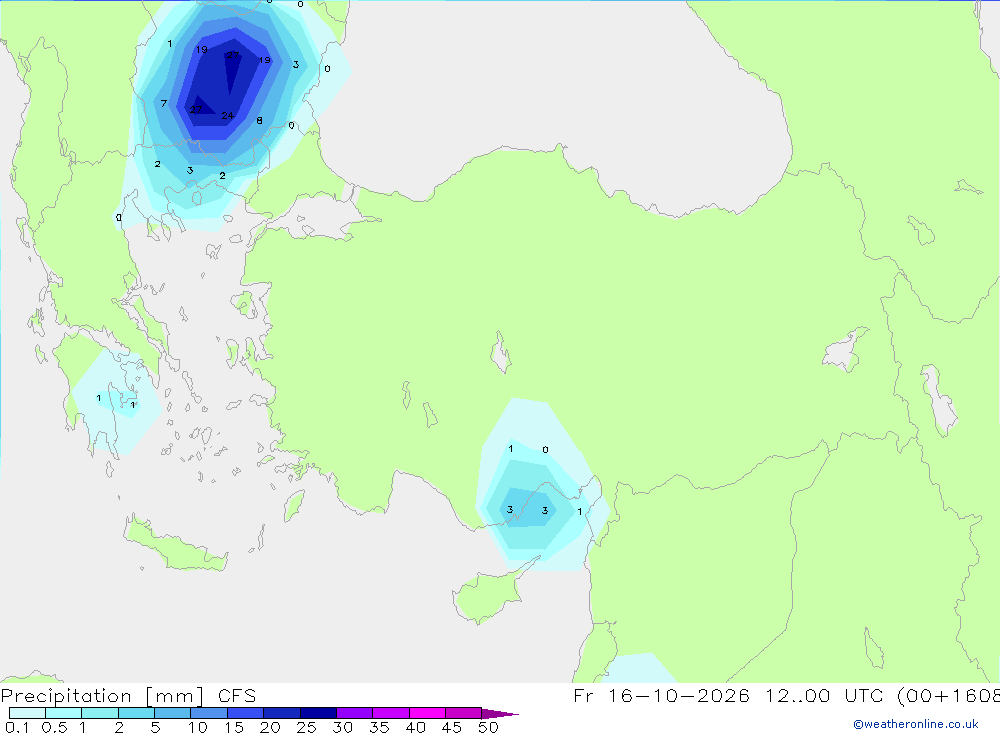
Task: Click legend tick label '10'
Action: (x=198, y=727)
